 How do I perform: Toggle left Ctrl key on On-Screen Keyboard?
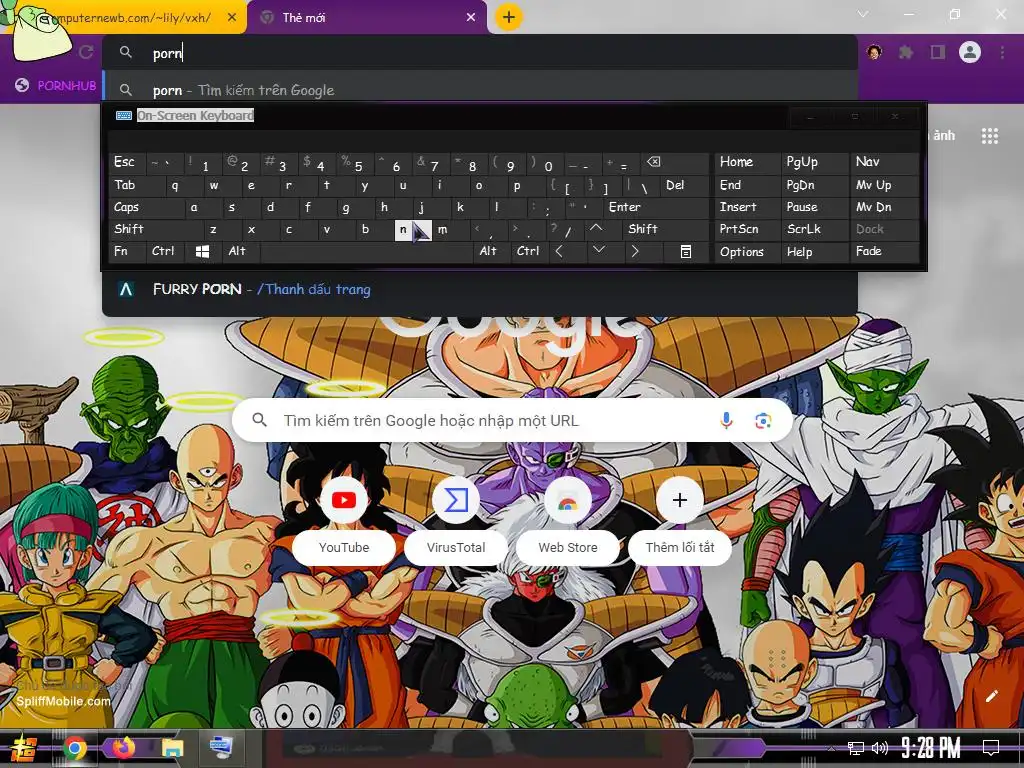pyautogui.click(x=165, y=251)
